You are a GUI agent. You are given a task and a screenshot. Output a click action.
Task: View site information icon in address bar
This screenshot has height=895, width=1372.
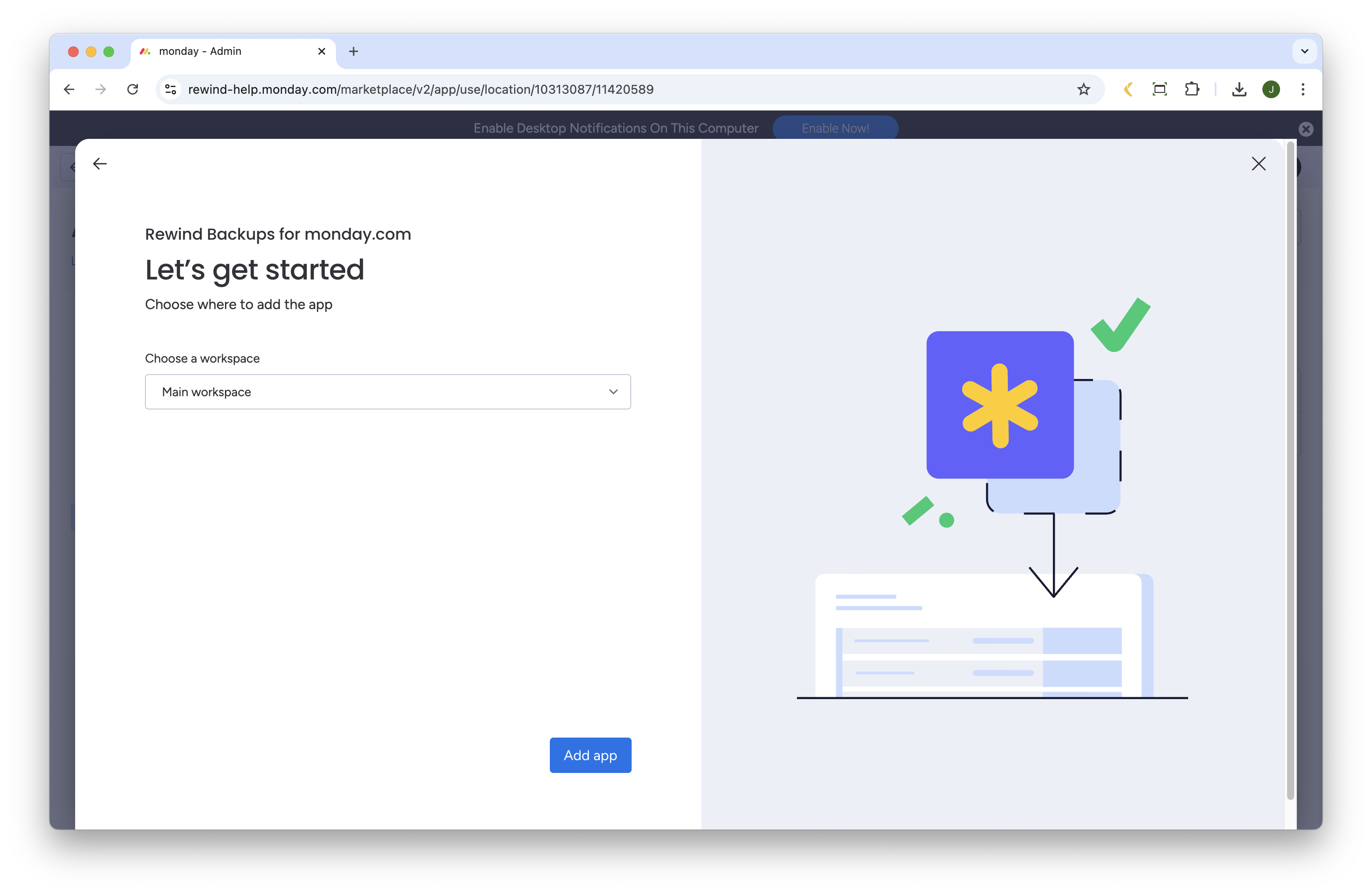coord(171,89)
